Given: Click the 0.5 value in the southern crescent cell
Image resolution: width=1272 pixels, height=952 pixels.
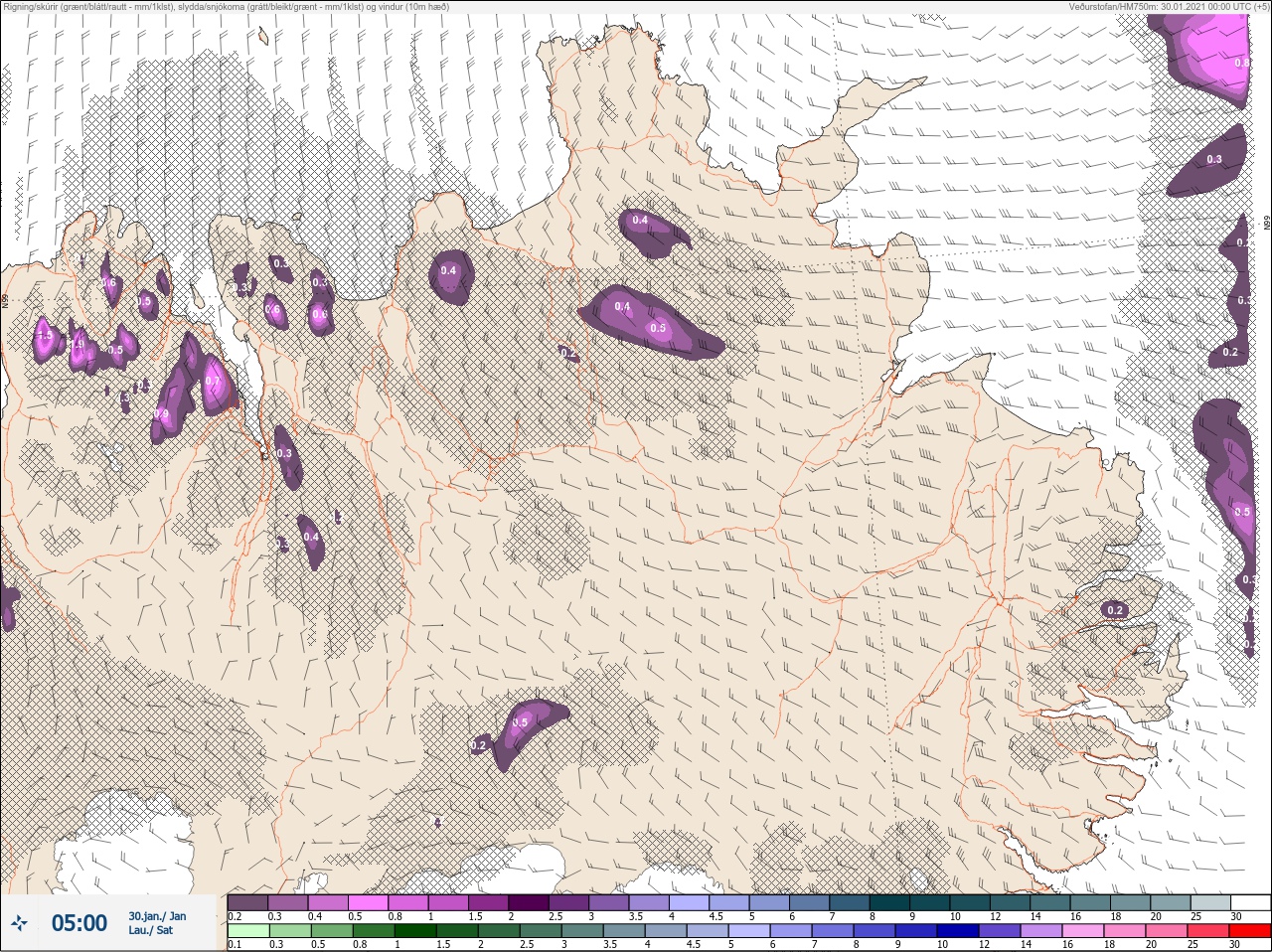Looking at the screenshot, I should point(520,722).
